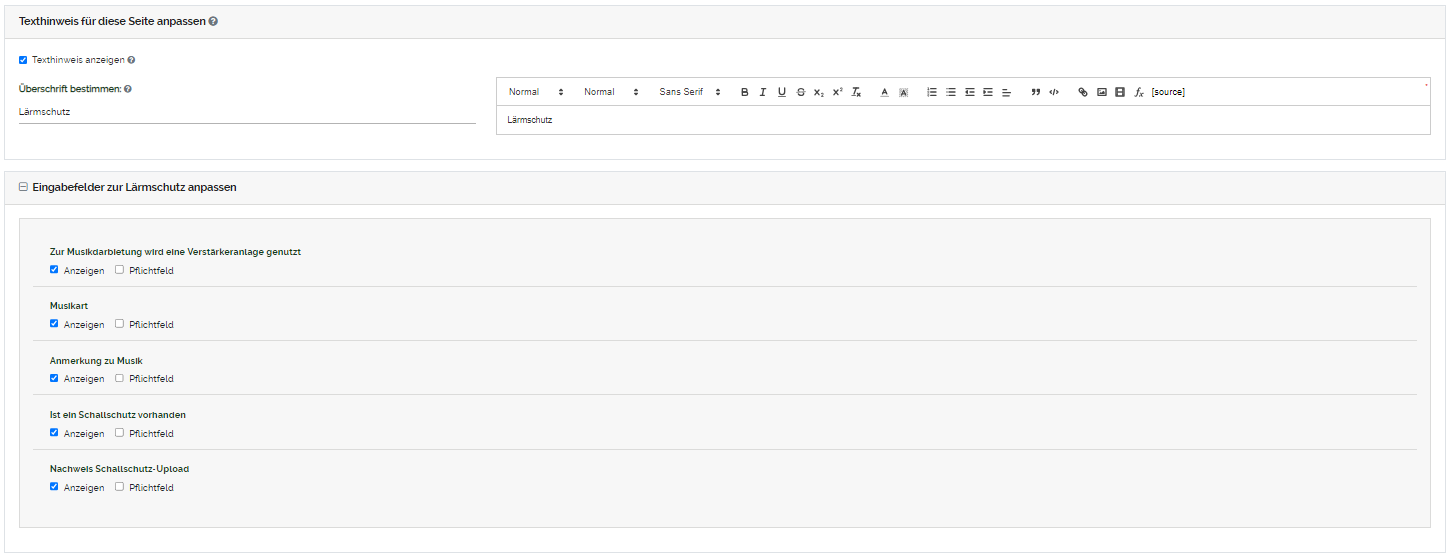Enable Pflichtfeld for Musikart
1448x557 pixels.
coord(119,324)
